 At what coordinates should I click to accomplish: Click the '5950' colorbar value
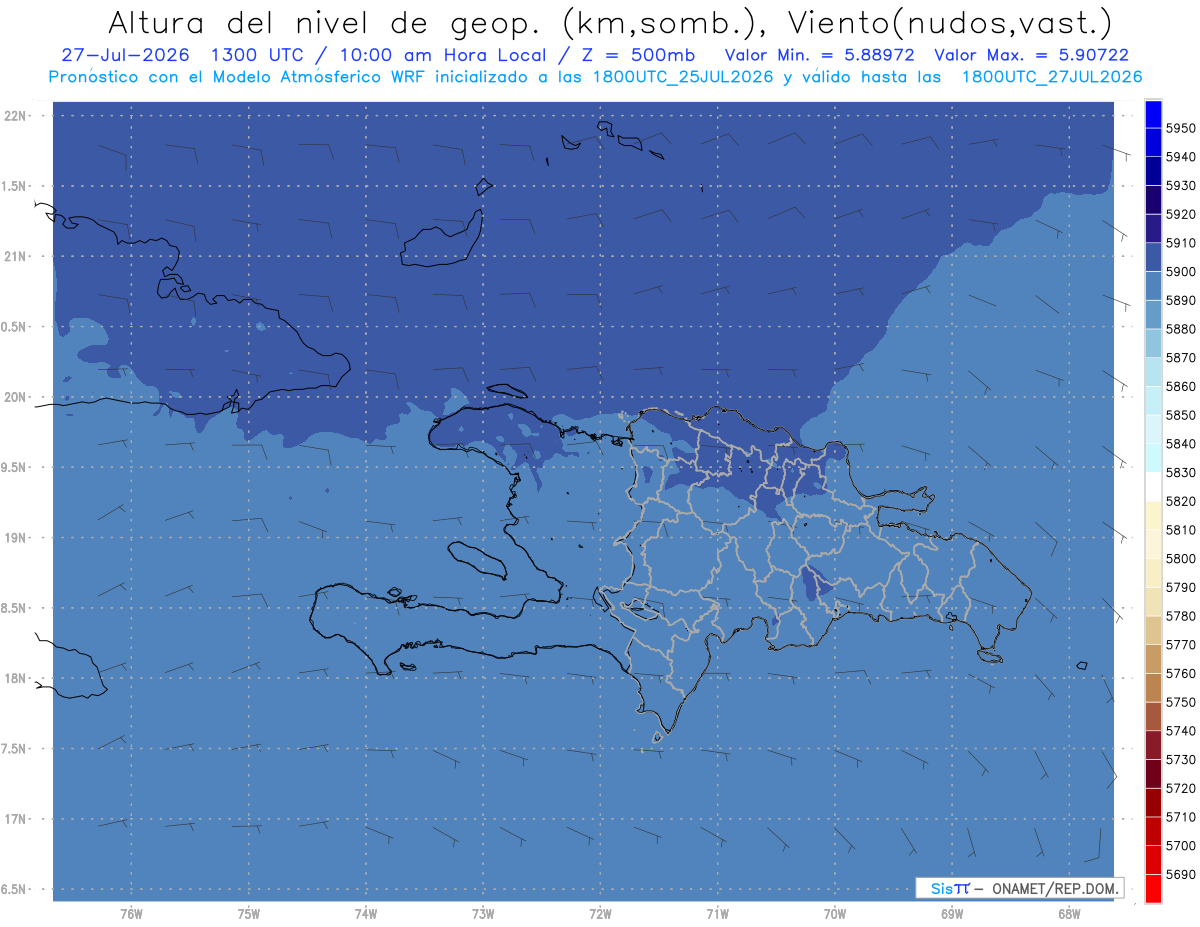1181,128
